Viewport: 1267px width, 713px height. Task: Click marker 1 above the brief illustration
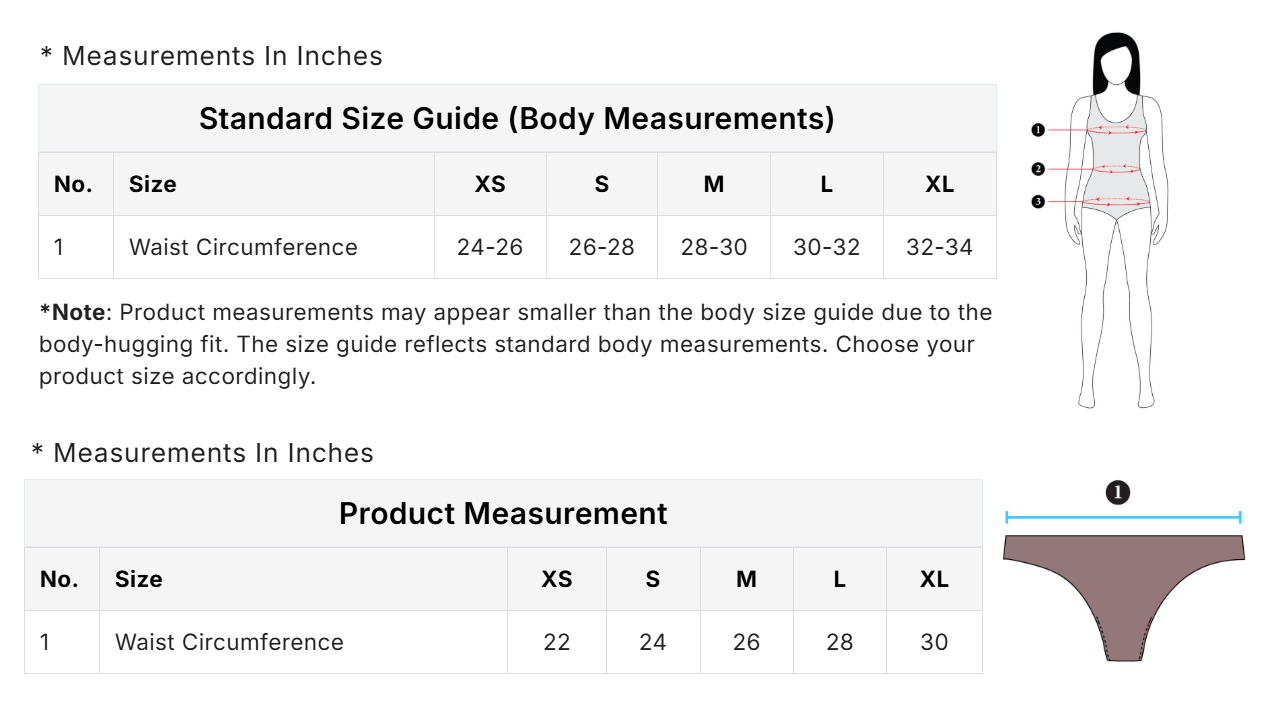pos(1118,492)
